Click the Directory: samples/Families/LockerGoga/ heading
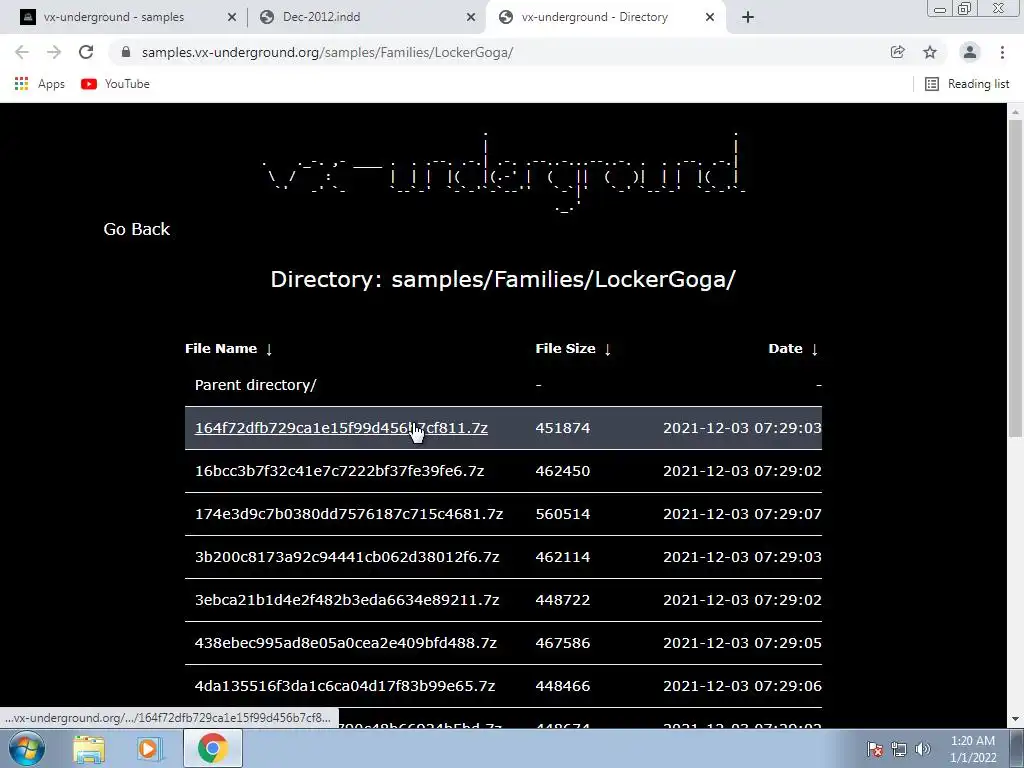The height and width of the screenshot is (768, 1024). (503, 280)
